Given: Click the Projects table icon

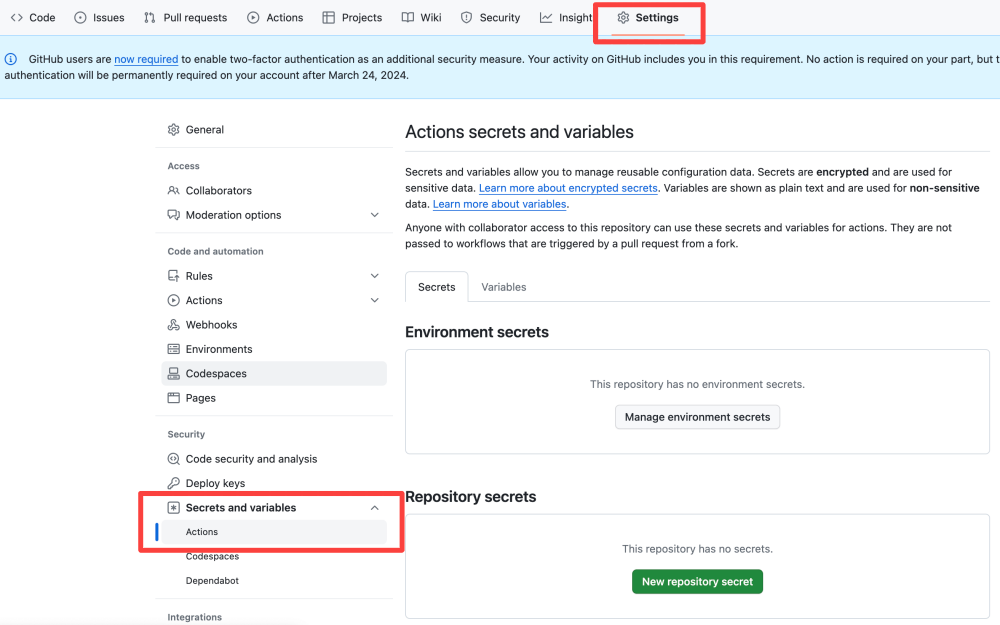Looking at the screenshot, I should pos(328,18).
